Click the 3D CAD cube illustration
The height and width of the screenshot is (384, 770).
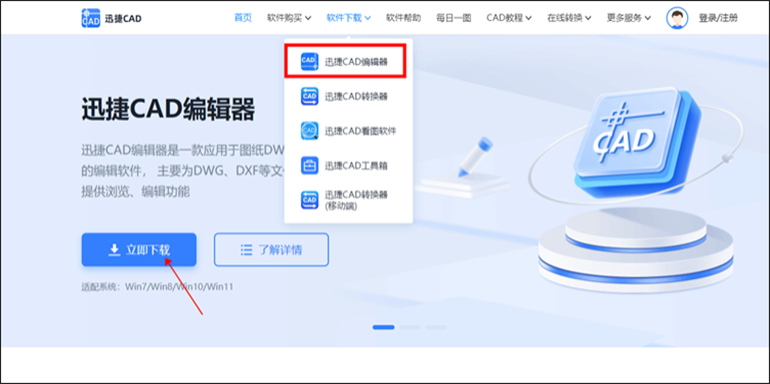637,141
